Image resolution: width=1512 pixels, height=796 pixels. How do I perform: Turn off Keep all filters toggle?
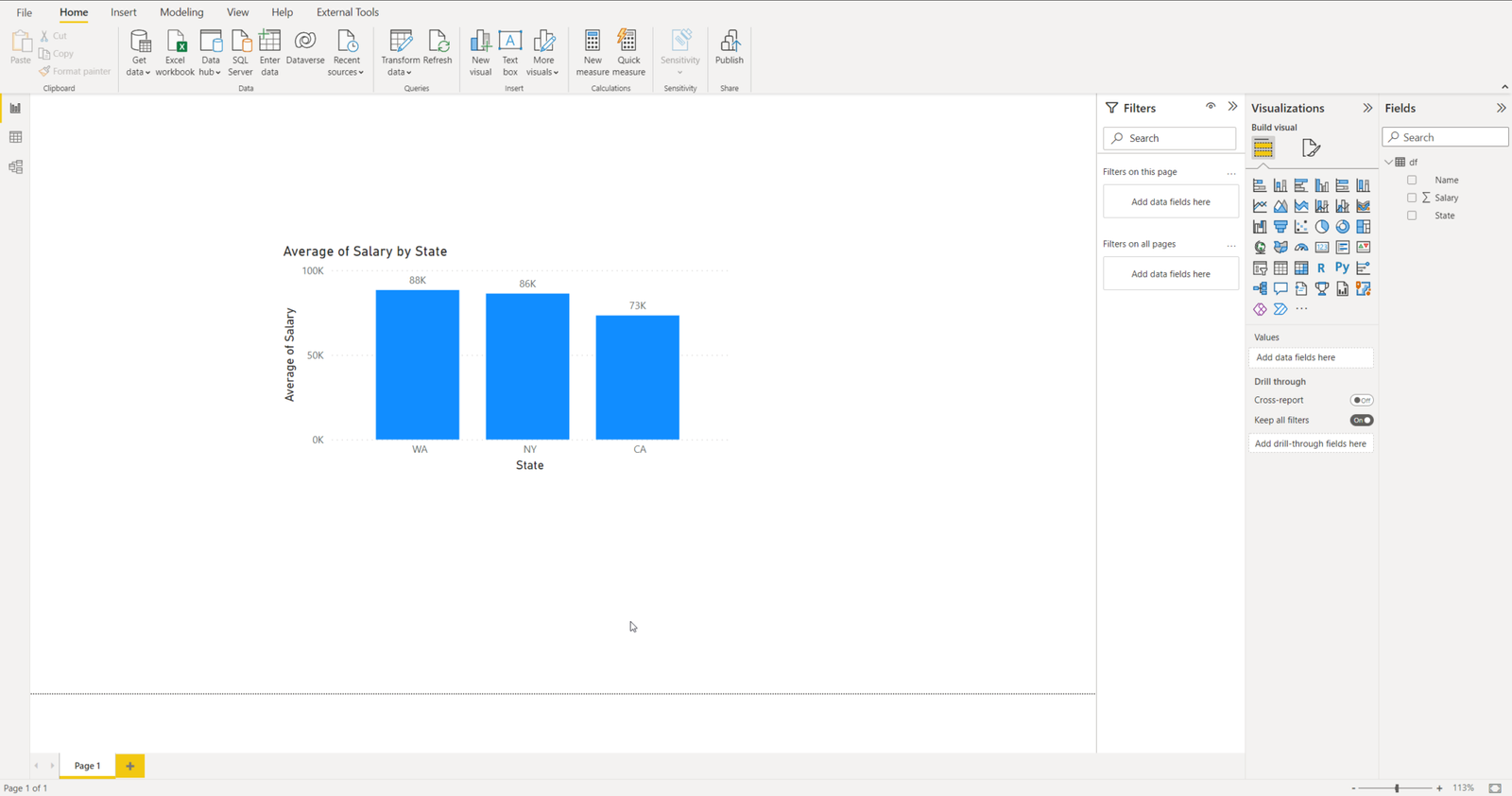1361,421
